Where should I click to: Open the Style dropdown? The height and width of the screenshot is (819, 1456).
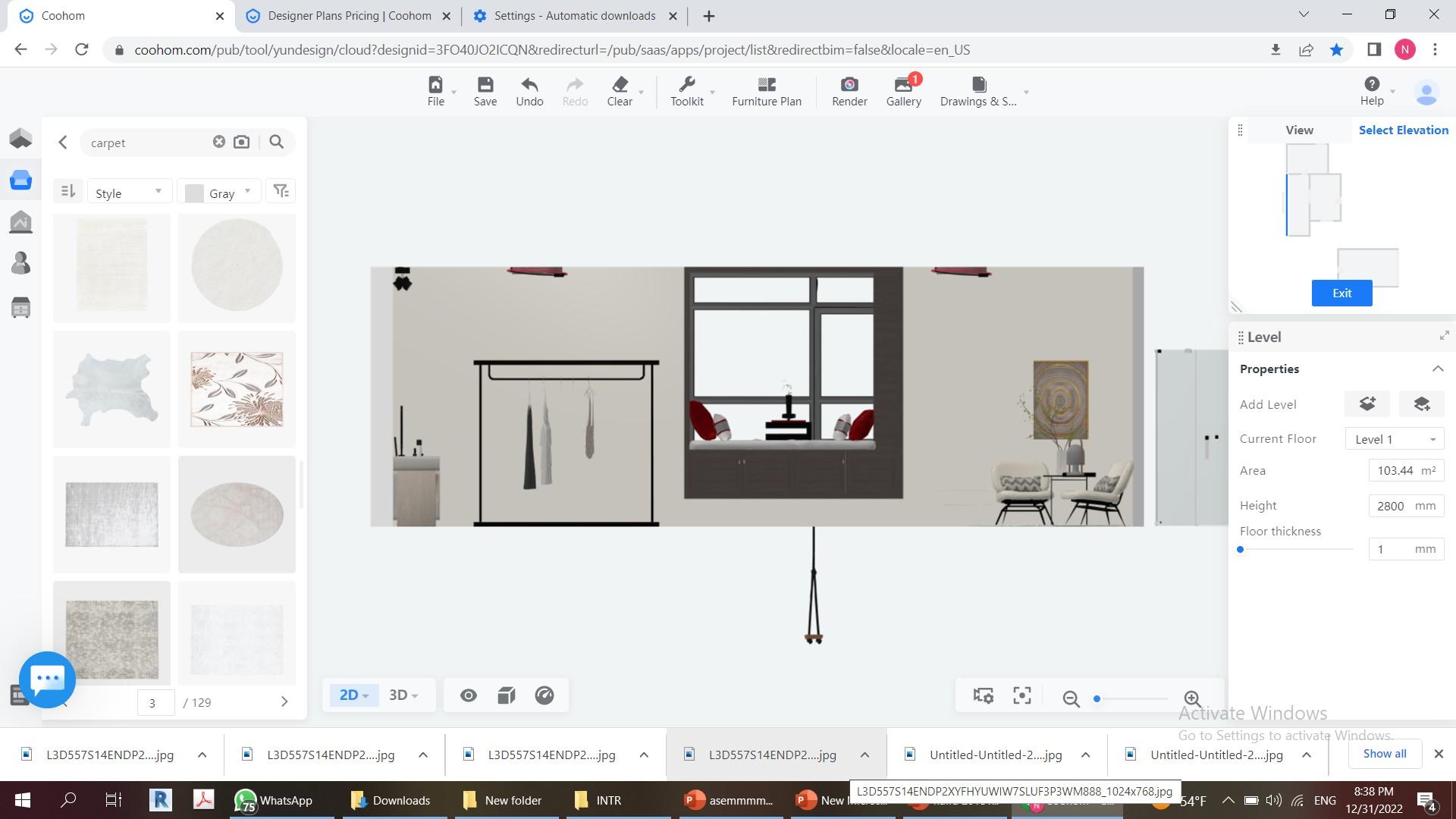tap(129, 193)
